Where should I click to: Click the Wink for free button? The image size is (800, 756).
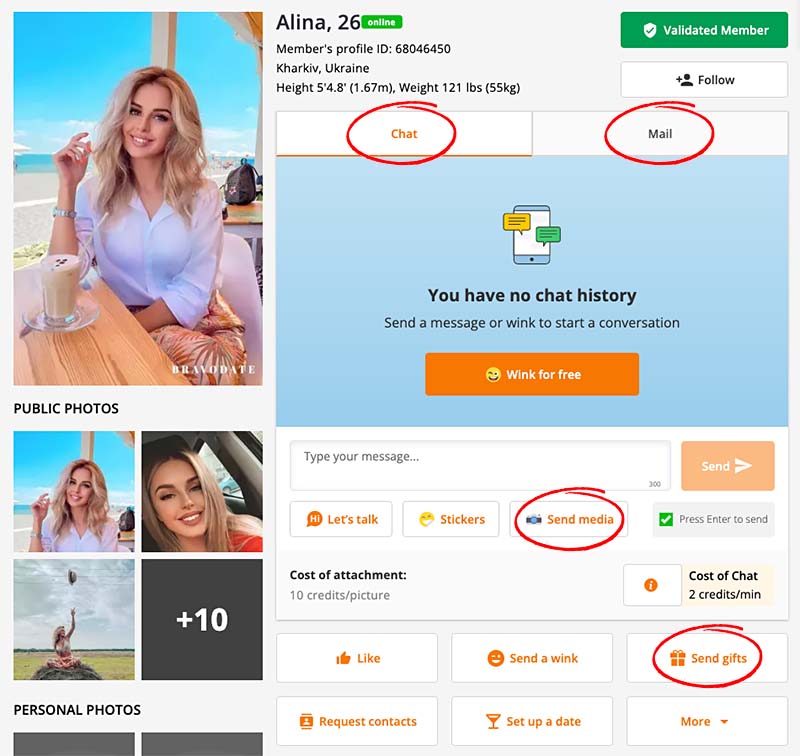pos(532,374)
